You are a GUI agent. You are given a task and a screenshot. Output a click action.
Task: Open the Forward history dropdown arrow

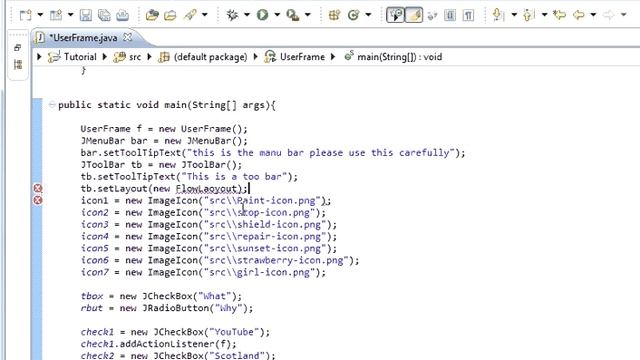click(x=623, y=15)
